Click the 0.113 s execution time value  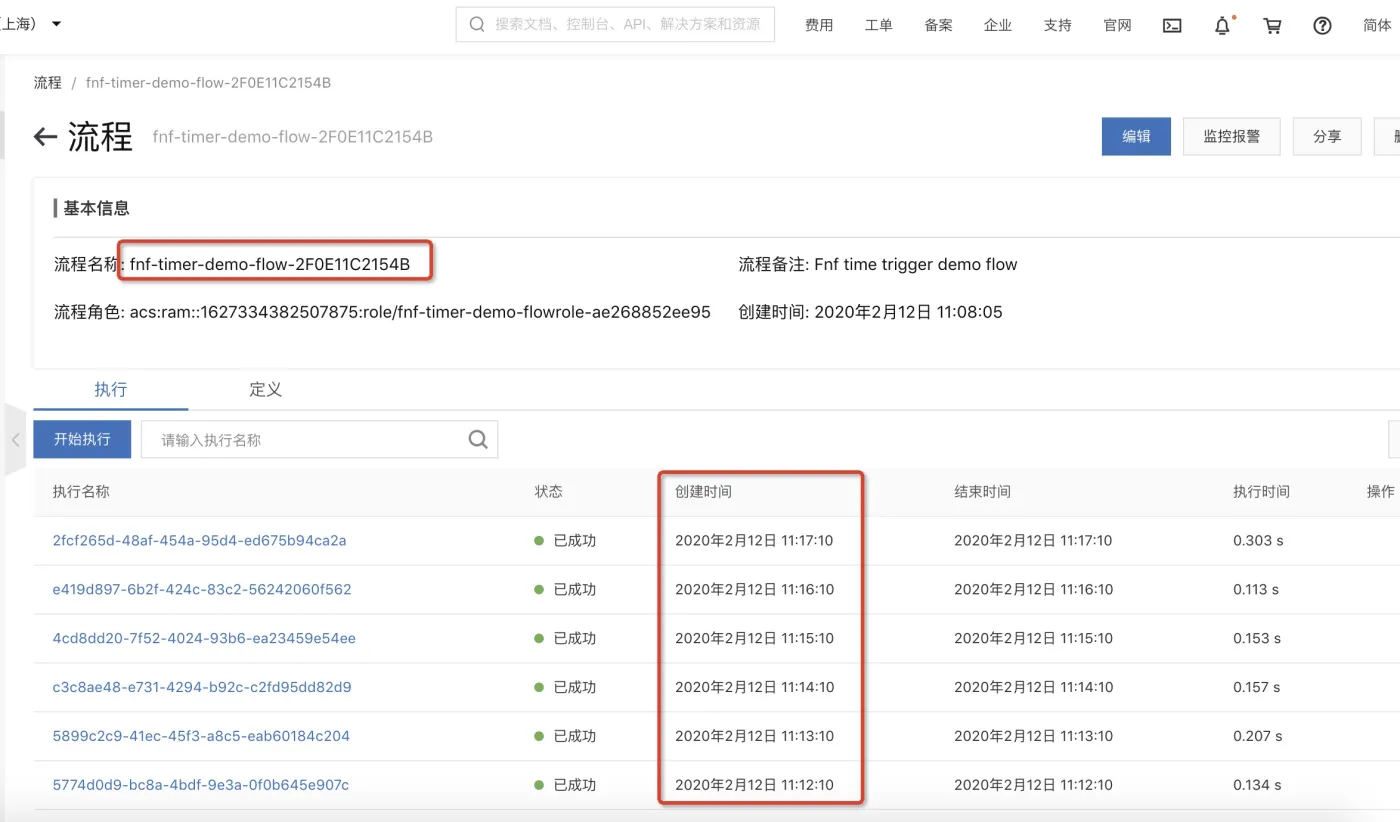pos(1256,590)
